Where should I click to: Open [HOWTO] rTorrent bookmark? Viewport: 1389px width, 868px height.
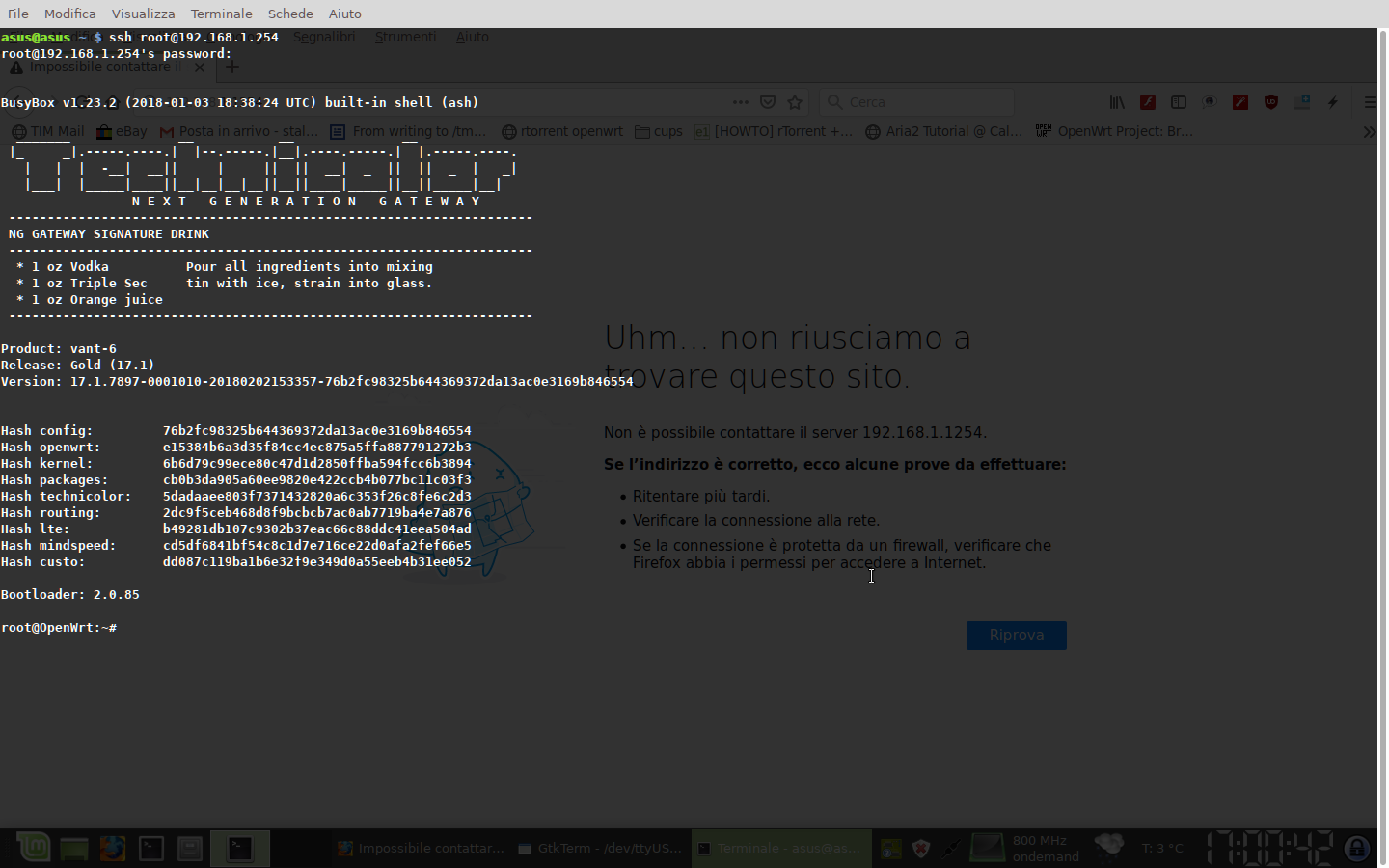coord(774,131)
